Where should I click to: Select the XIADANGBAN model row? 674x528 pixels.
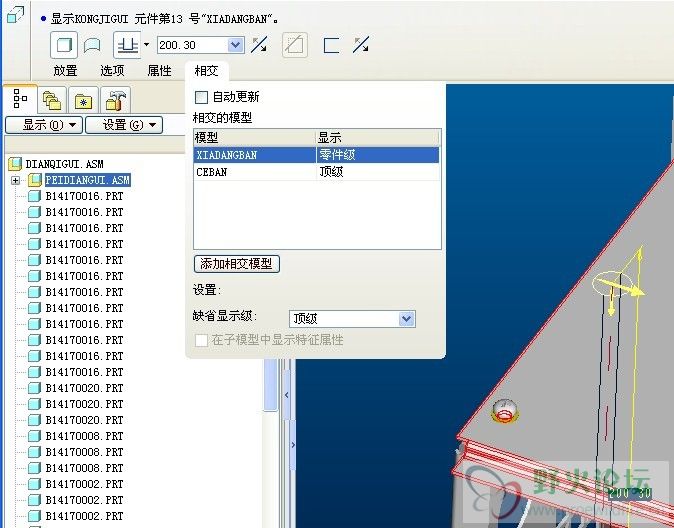tap(317, 155)
